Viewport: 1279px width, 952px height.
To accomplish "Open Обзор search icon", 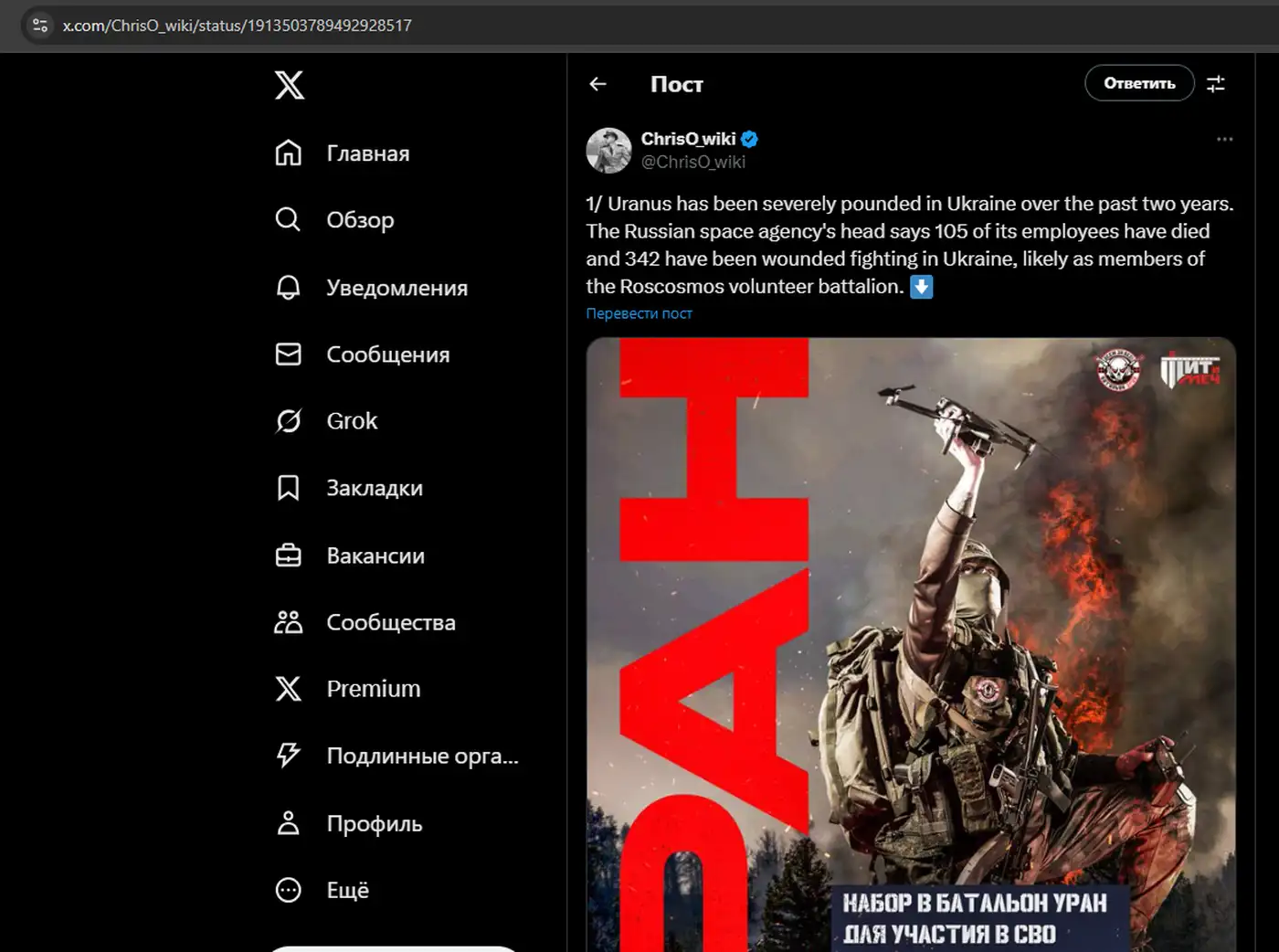I will click(288, 220).
